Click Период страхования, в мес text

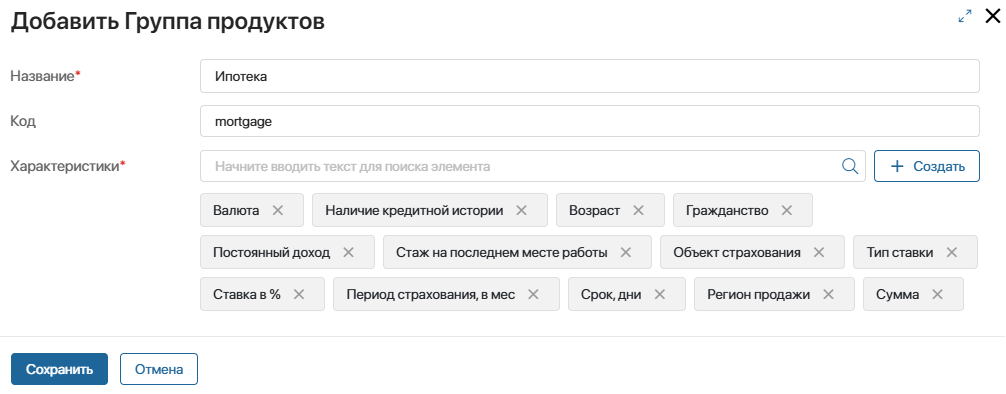(431, 295)
